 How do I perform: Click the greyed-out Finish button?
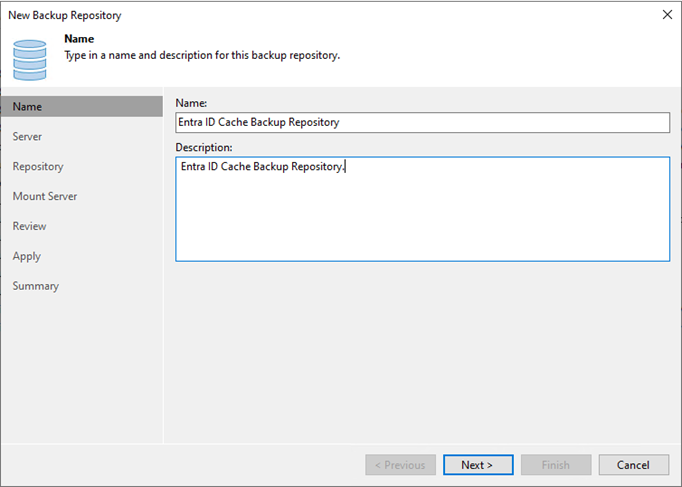point(556,465)
